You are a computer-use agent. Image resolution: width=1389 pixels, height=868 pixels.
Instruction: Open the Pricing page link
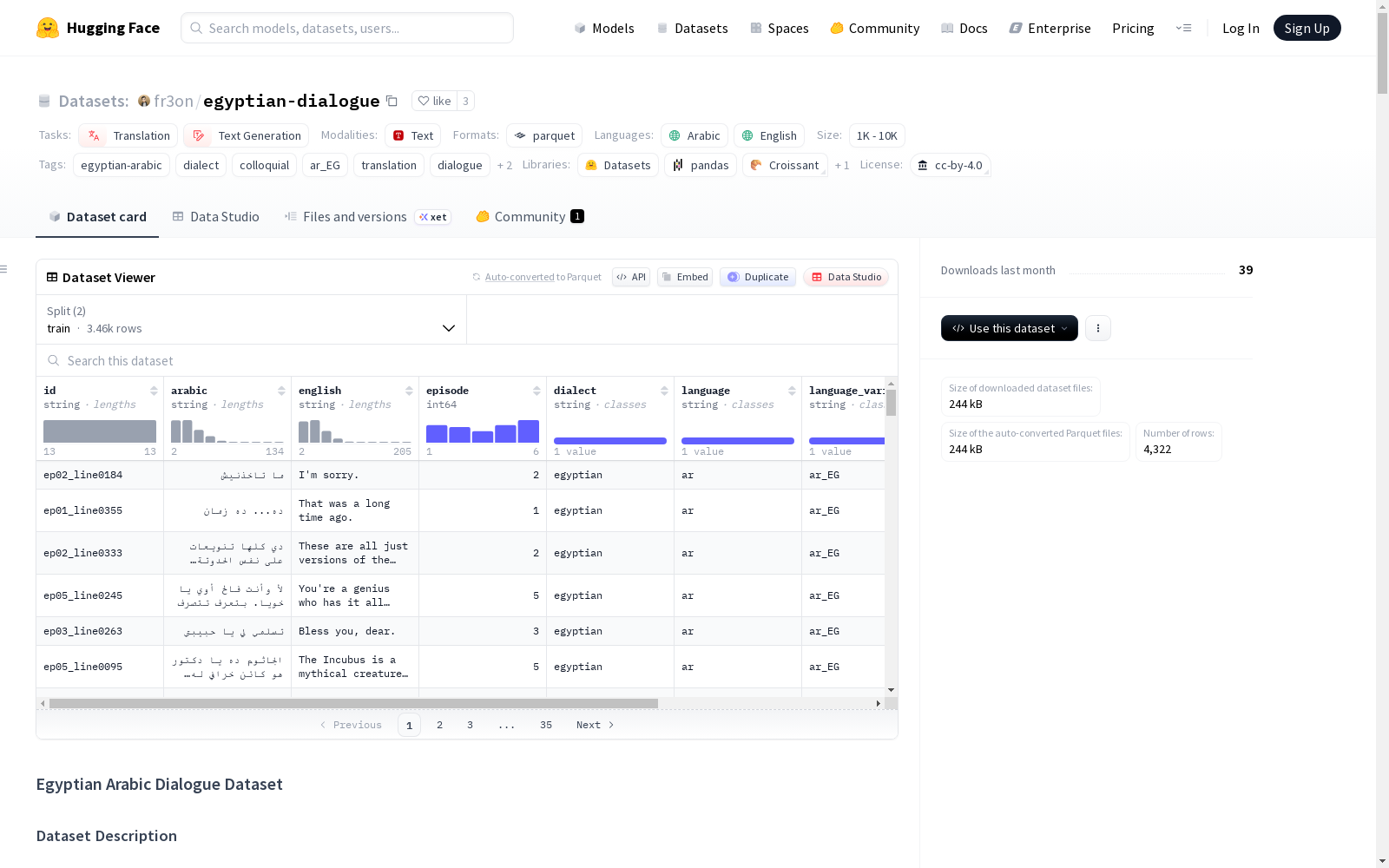1133,28
